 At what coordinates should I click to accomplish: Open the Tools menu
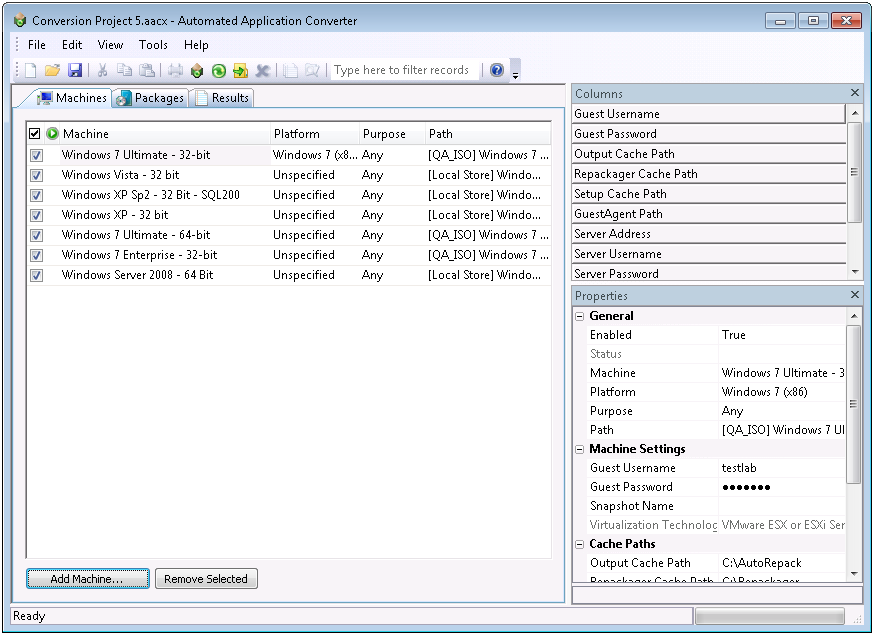pos(153,45)
